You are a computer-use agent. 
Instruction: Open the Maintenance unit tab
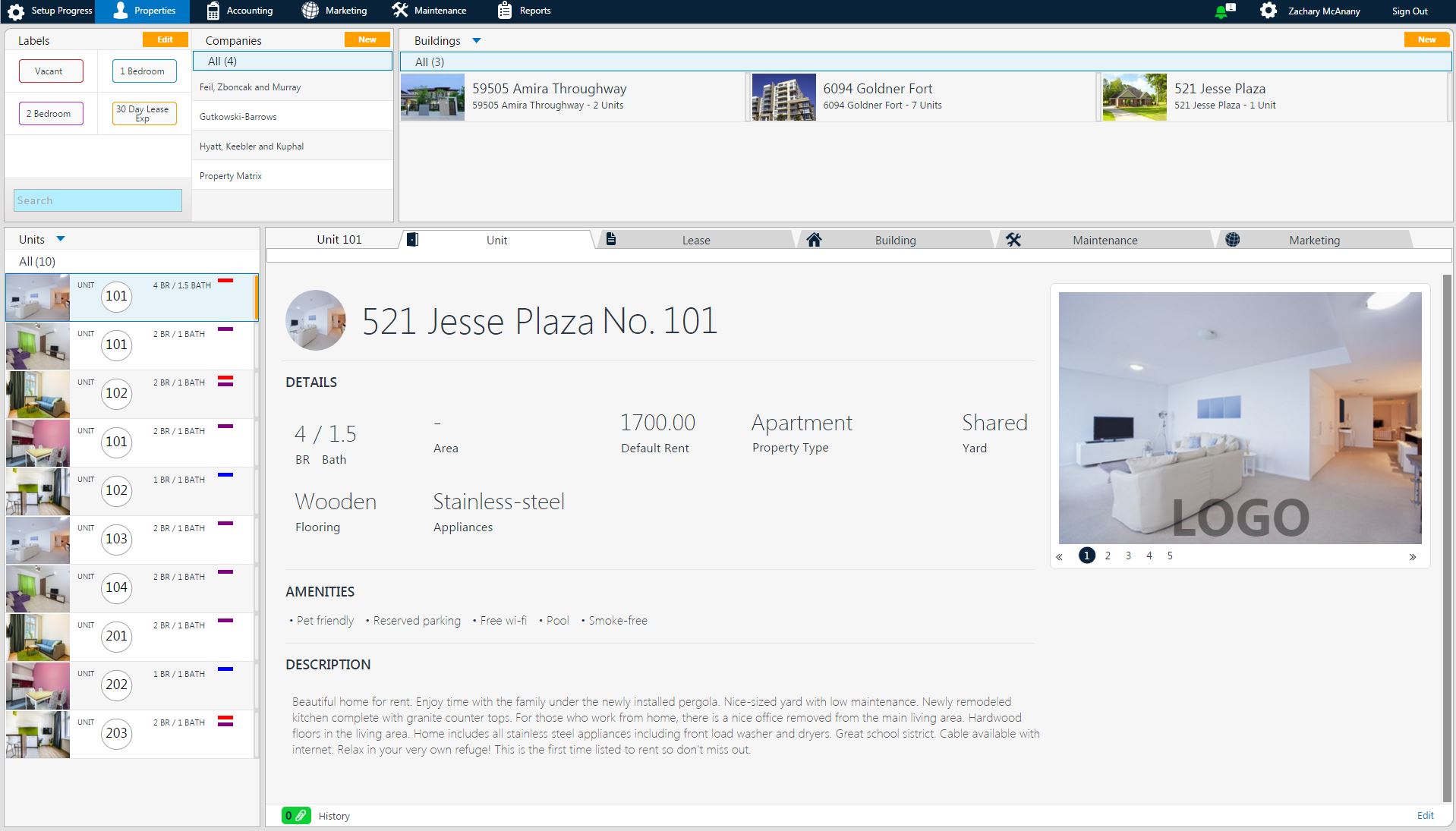pyautogui.click(x=1105, y=240)
